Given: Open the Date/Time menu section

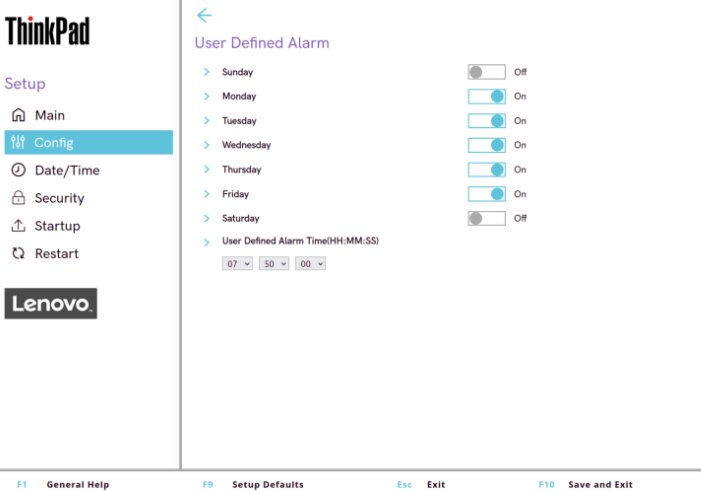Looking at the screenshot, I should point(89,170).
